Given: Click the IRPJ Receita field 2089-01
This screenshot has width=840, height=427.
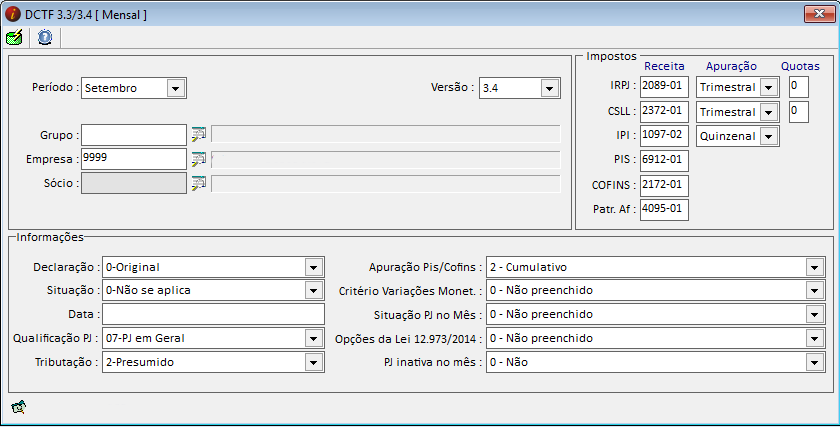Looking at the screenshot, I should pos(664,87).
